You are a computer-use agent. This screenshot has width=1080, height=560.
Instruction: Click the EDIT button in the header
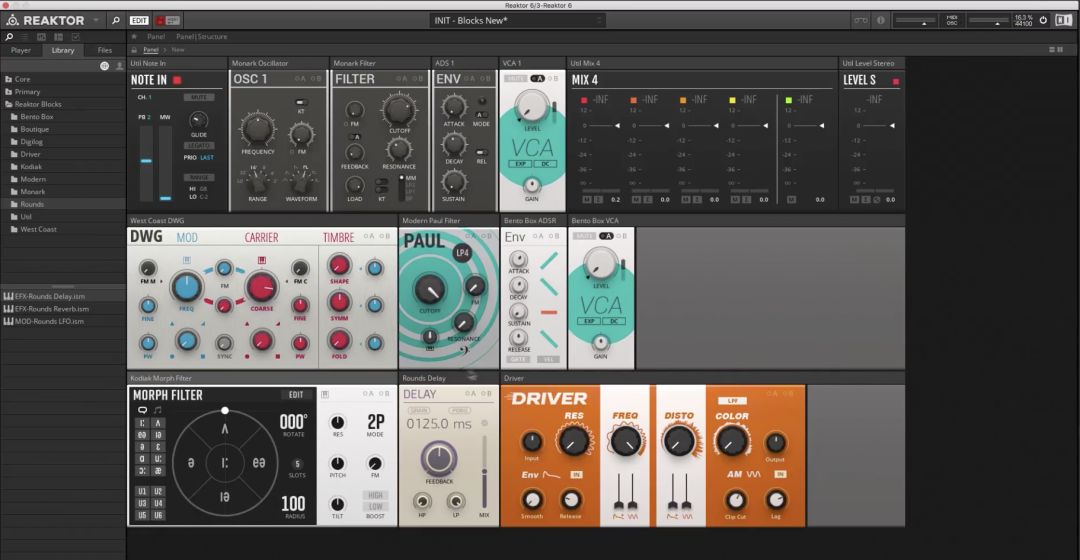click(x=139, y=21)
